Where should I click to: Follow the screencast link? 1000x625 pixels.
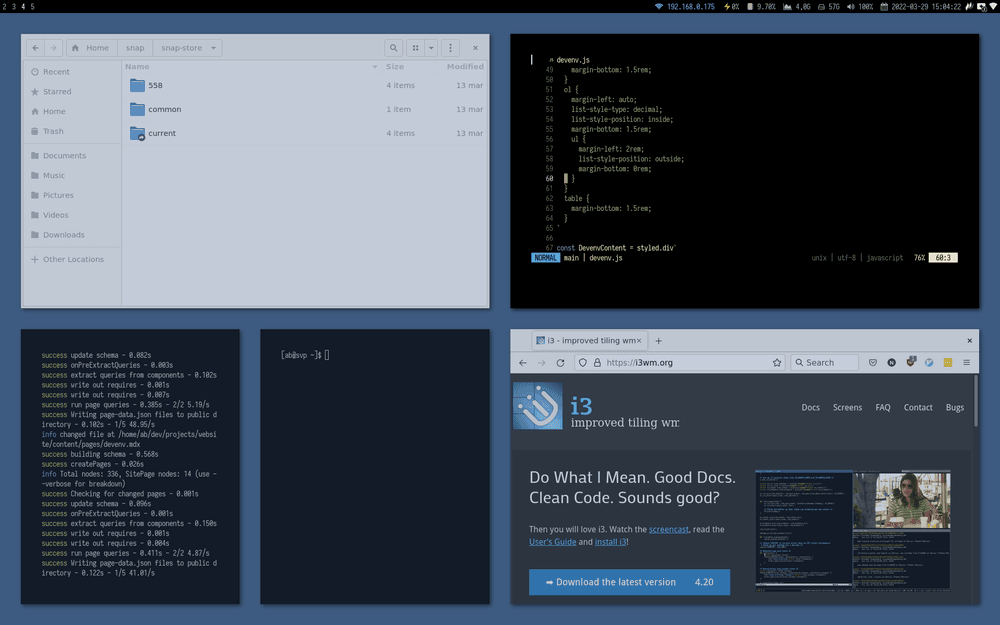pos(668,529)
